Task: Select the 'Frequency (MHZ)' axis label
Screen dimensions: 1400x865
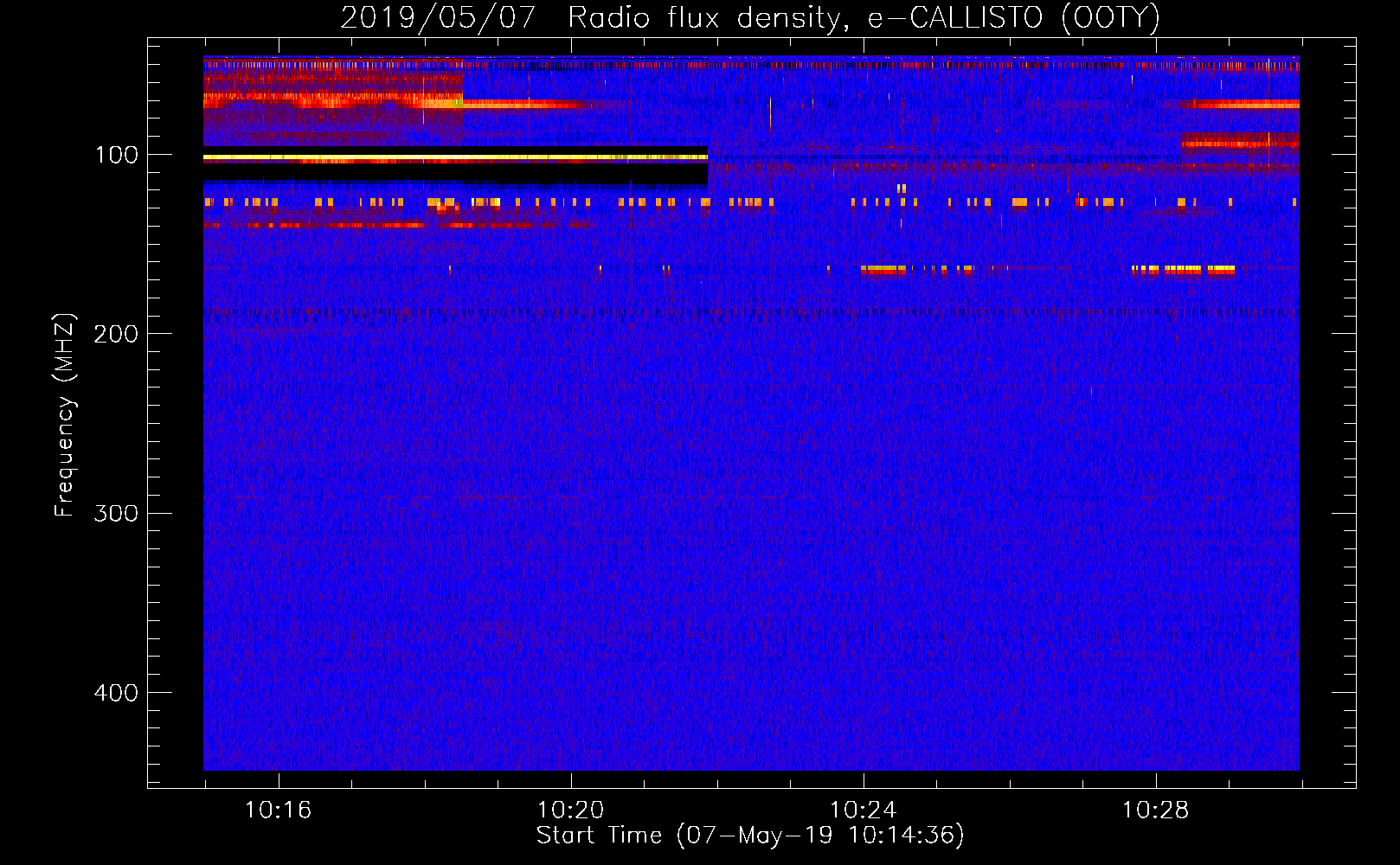Action: pyautogui.click(x=65, y=415)
